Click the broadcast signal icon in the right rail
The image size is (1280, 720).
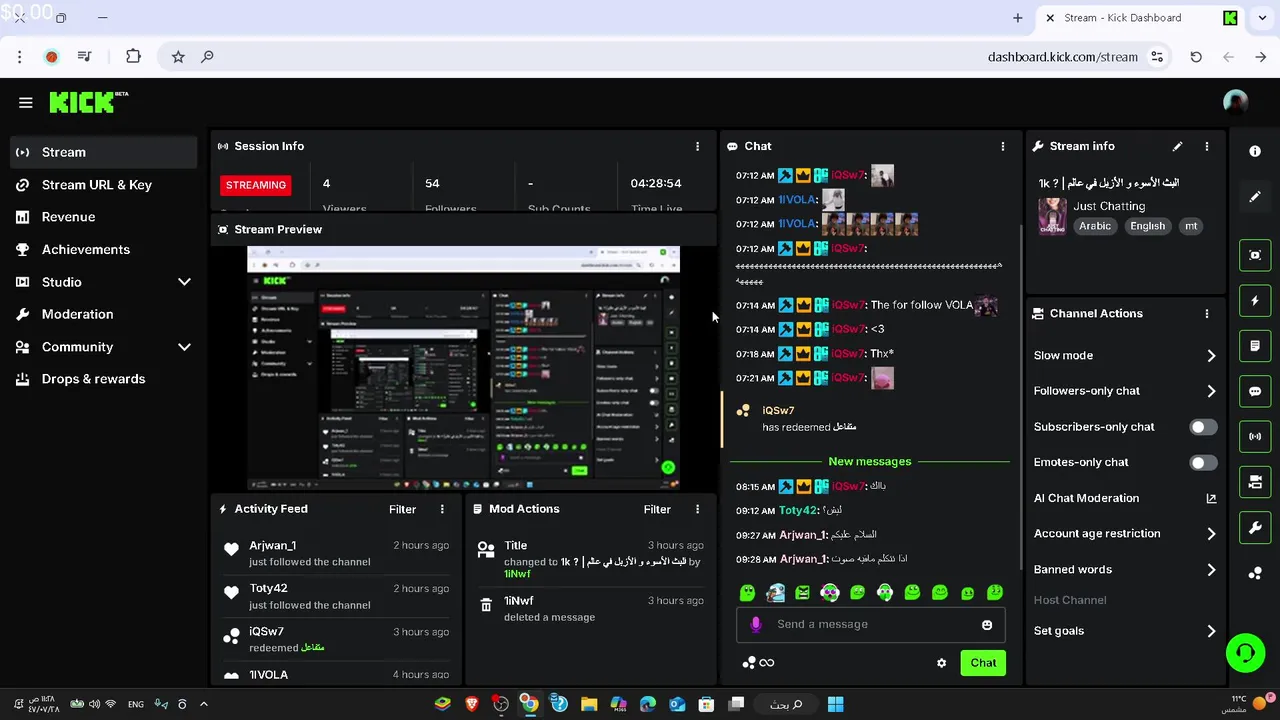(x=1255, y=436)
